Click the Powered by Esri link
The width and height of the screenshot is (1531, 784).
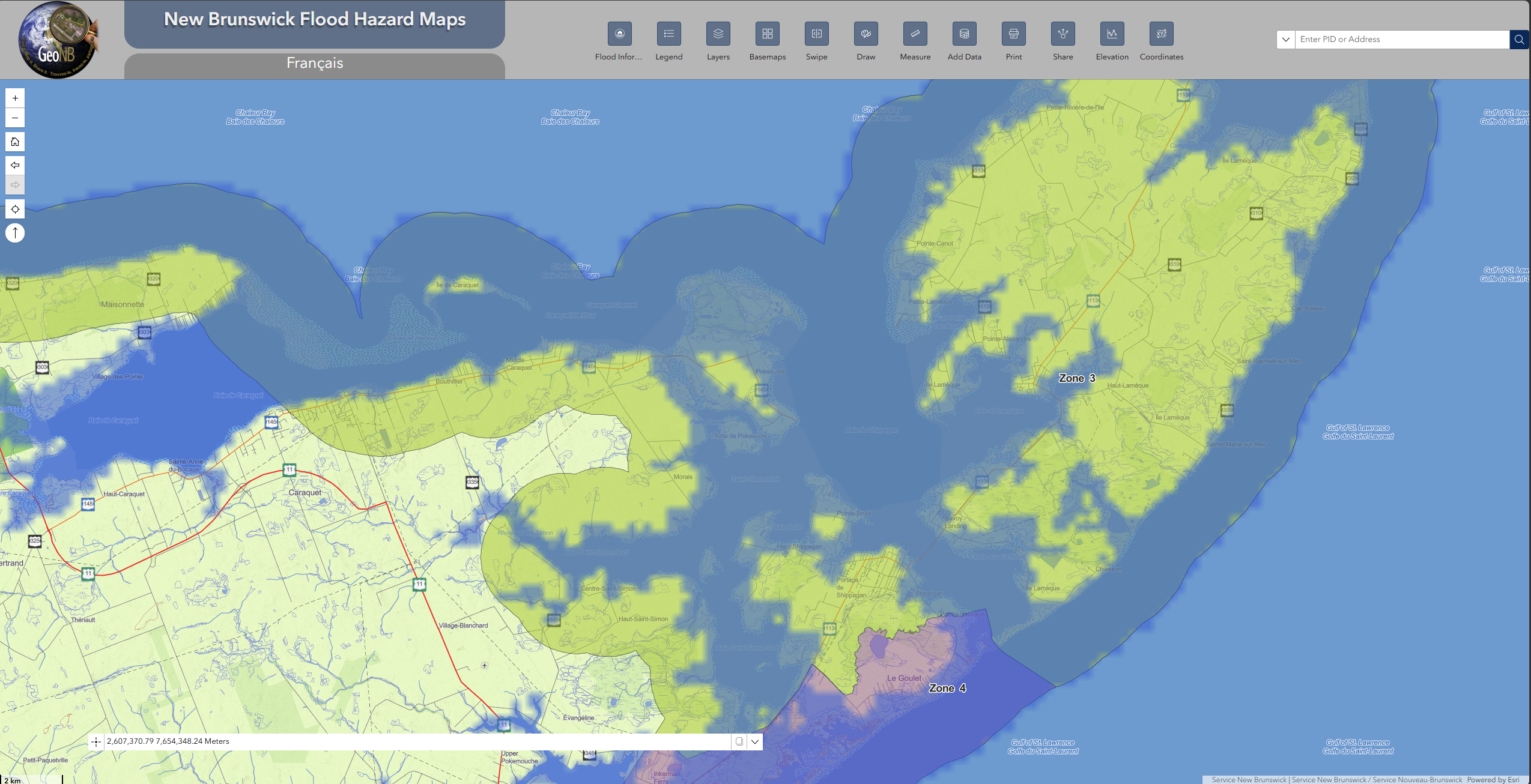click(x=1493, y=780)
